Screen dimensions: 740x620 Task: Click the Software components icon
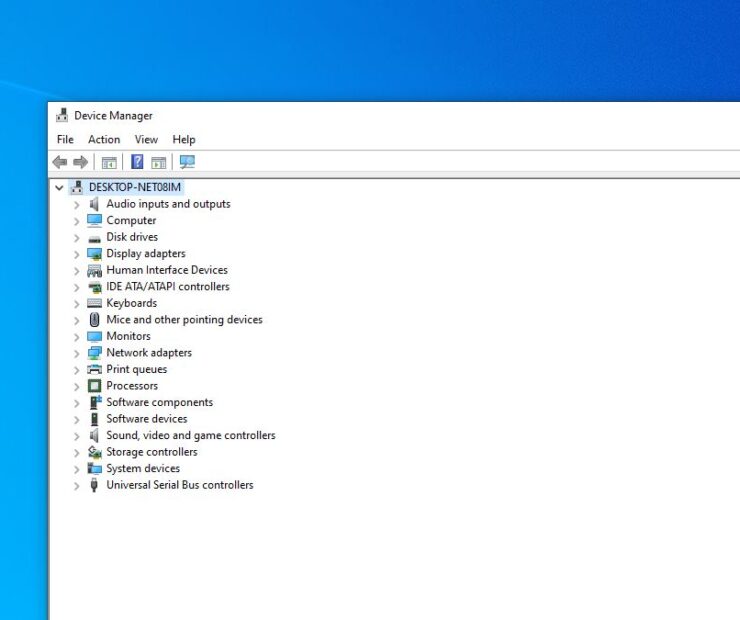click(x=95, y=402)
